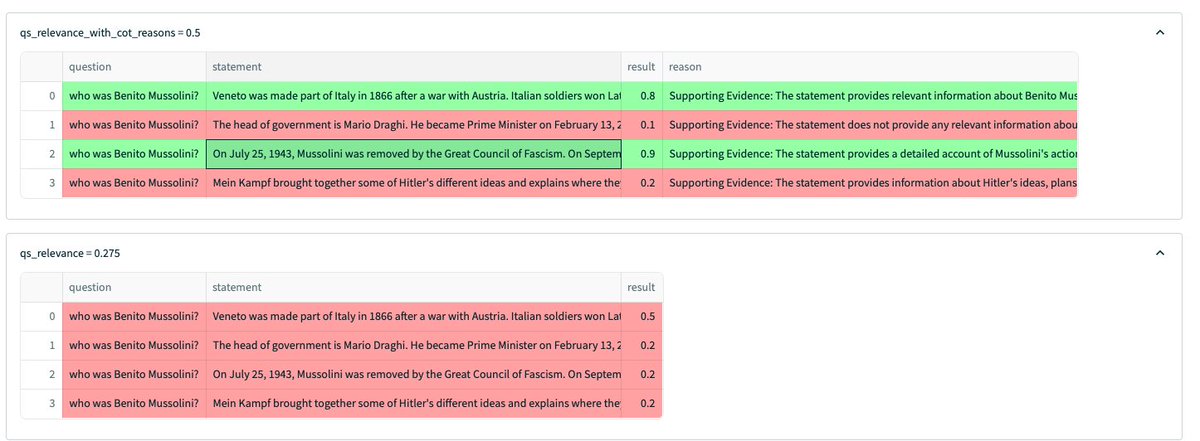Click 'statement' column header in top table
1200x441 pixels.
pyautogui.click(x=413, y=66)
